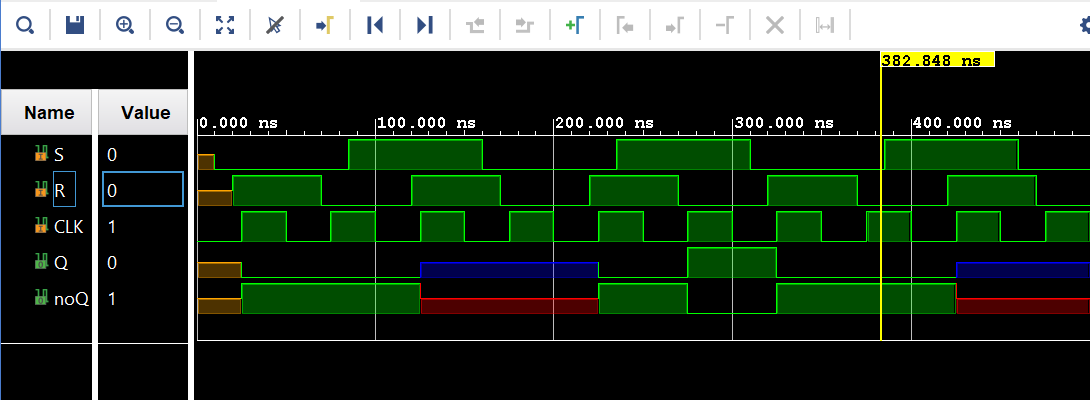Image resolution: width=1090 pixels, height=400 pixels.
Task: Click the value of S signal
Action: click(x=112, y=154)
